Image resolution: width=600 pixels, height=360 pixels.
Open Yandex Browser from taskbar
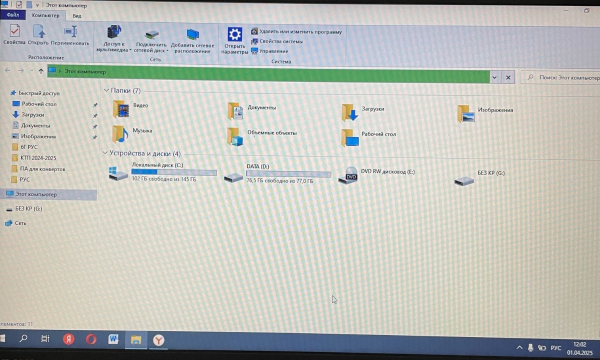(x=158, y=340)
